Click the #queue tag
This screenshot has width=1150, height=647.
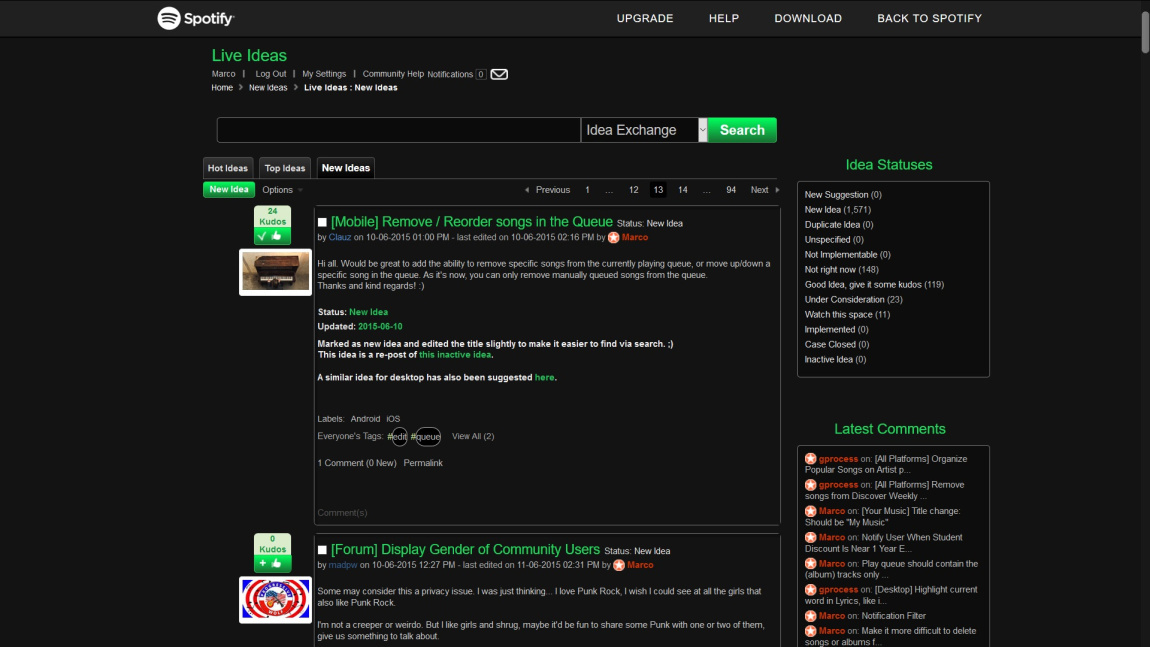pyautogui.click(x=427, y=436)
